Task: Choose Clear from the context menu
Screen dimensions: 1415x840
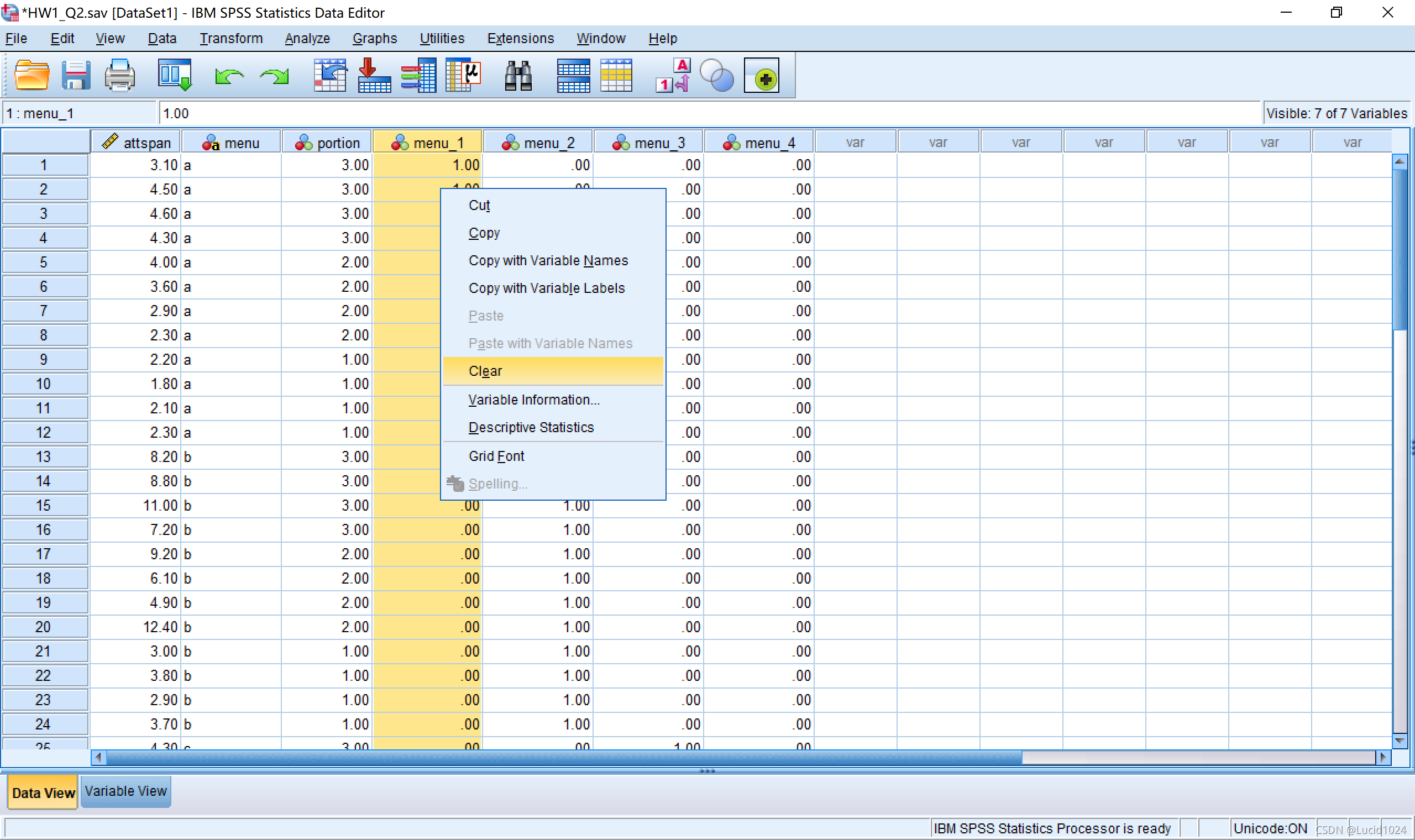Action: pyautogui.click(x=485, y=371)
